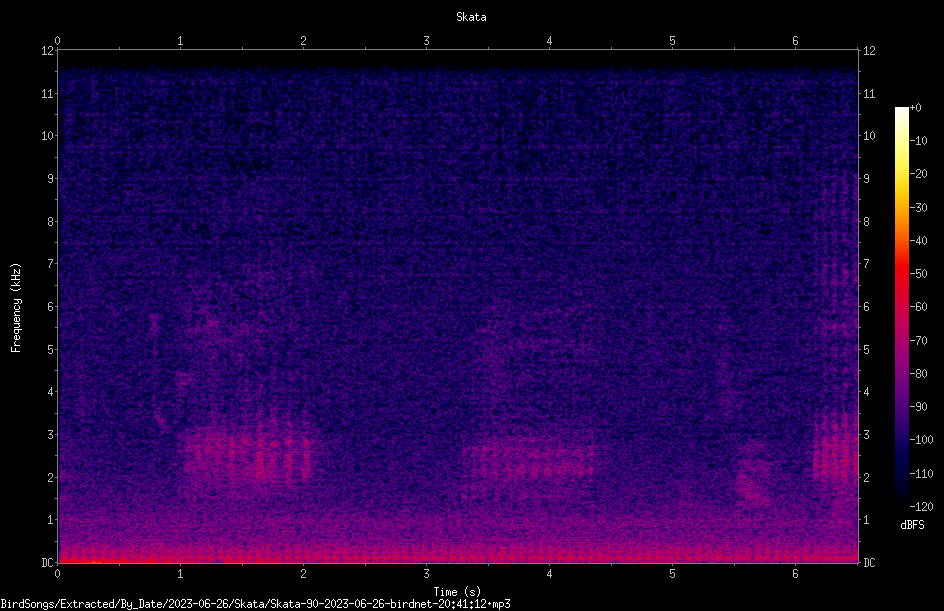Click the "9" tick on the left frequency axis
Screen dimensions: 944x611
point(51,179)
